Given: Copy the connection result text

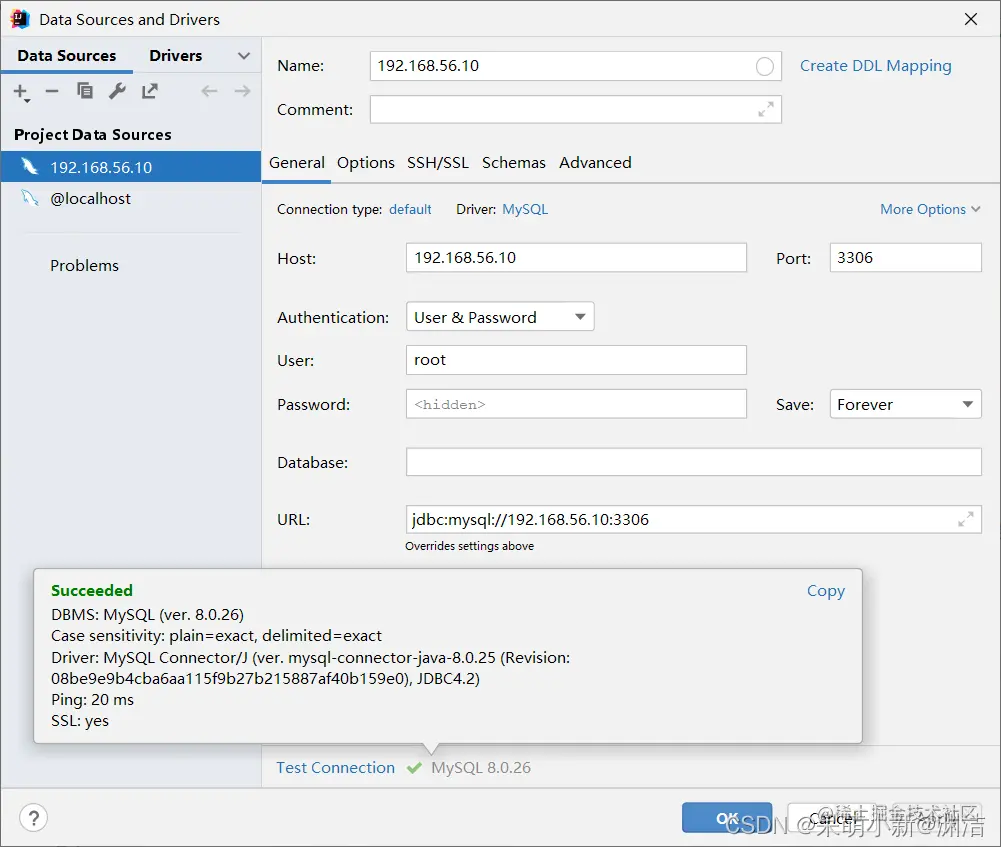Looking at the screenshot, I should [x=825, y=591].
